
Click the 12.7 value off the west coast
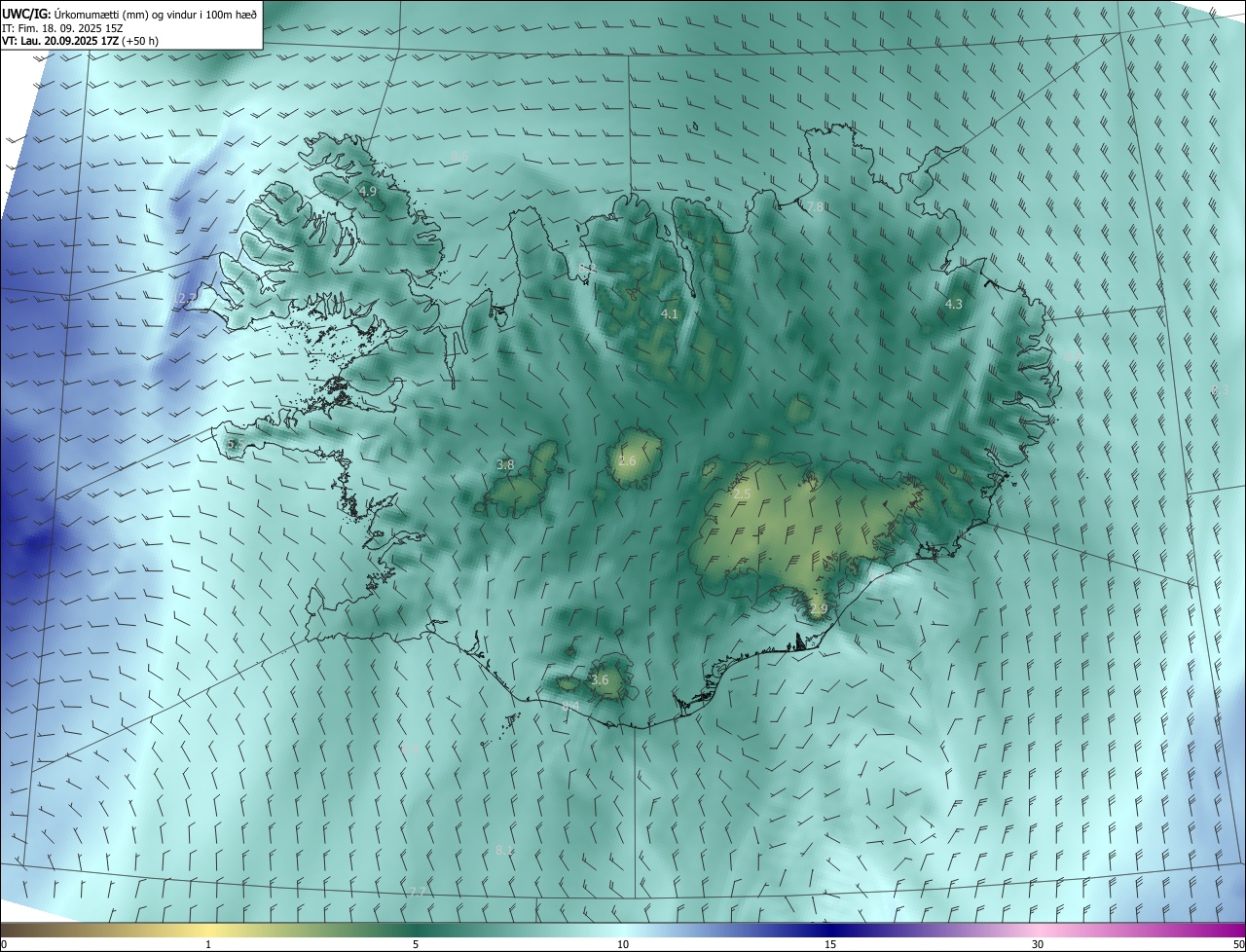187,298
